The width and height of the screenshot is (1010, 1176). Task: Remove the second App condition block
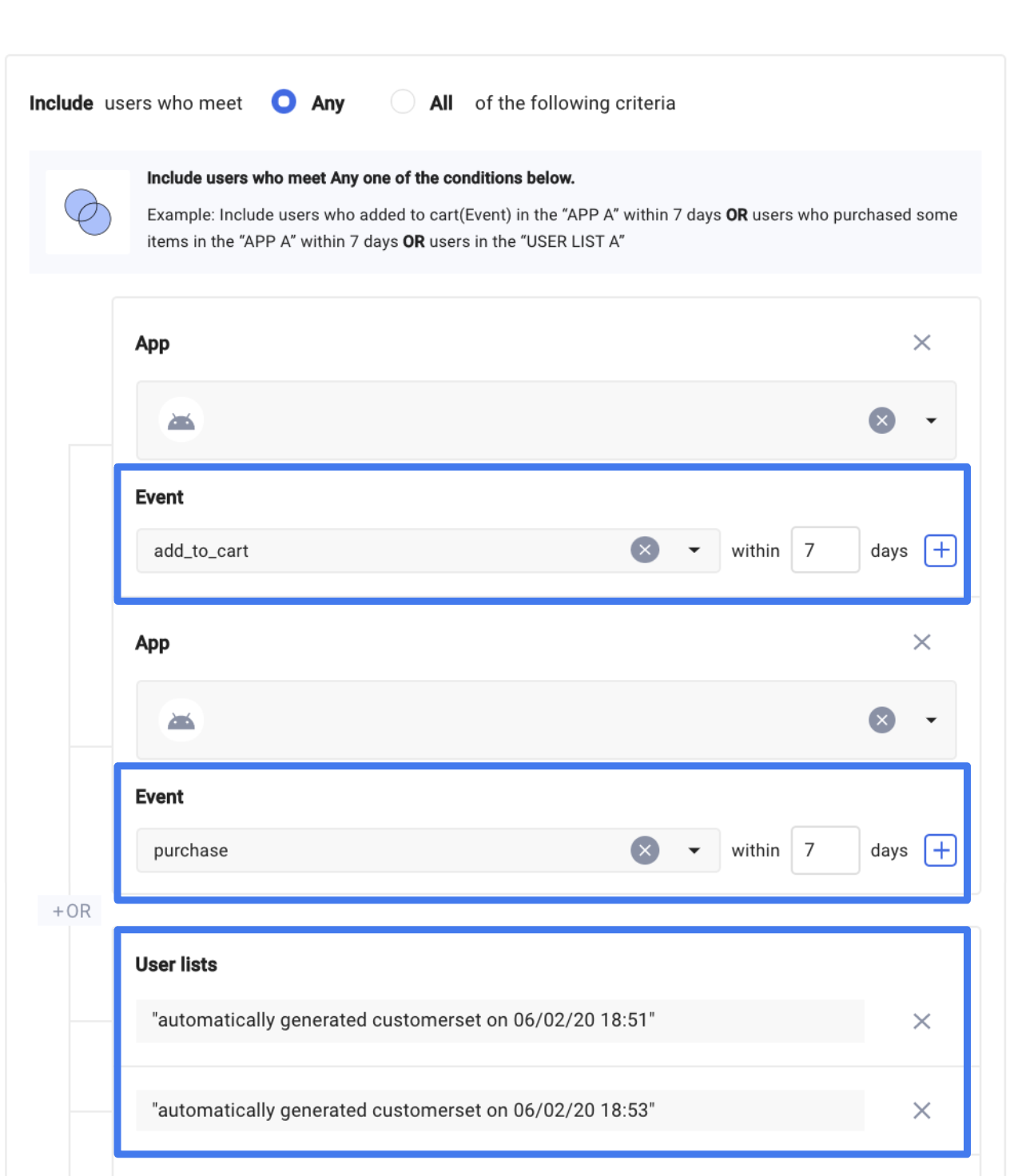pyautogui.click(x=921, y=642)
